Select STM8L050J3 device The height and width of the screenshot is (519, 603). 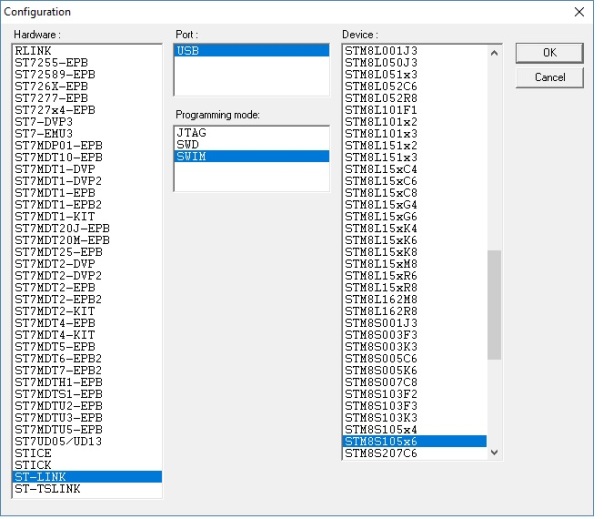415,63
